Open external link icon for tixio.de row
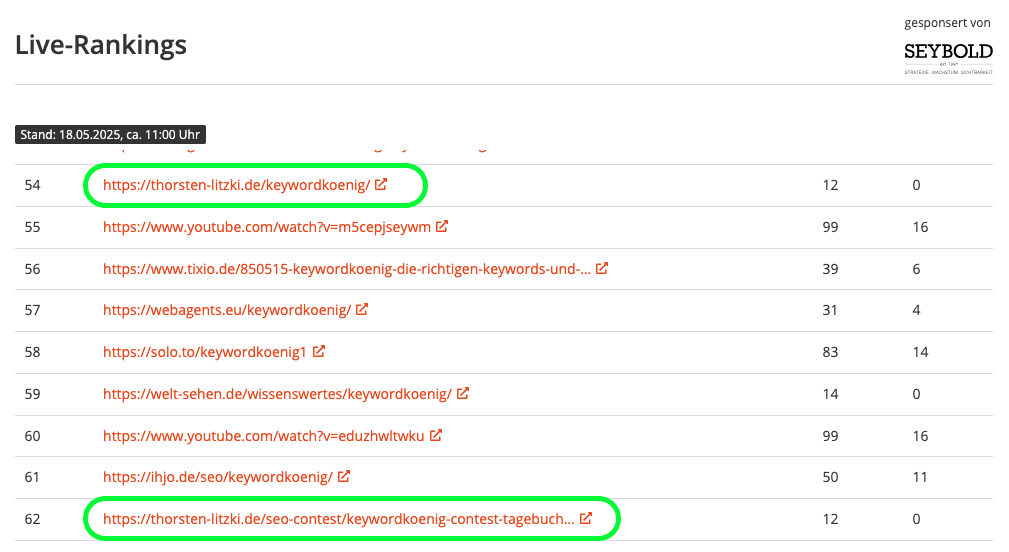Screen dimensions: 1009x552 tap(602, 268)
